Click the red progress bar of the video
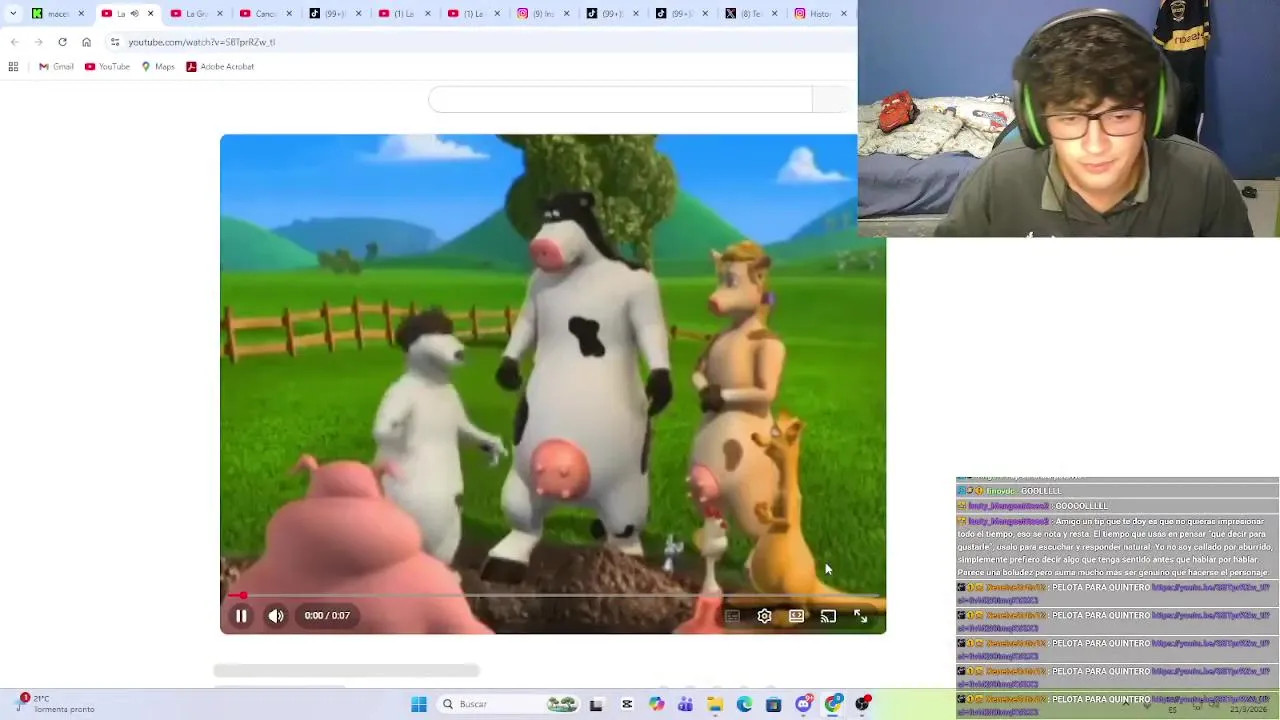Image resolution: width=1280 pixels, height=720 pixels. click(x=553, y=596)
